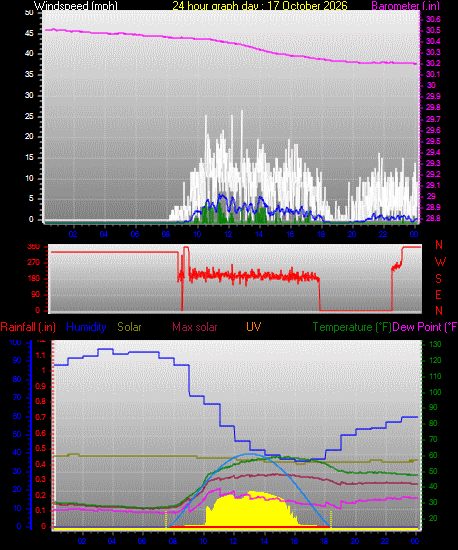Click the "29.5" barometer scale value
Screen dimensions: 458x550
[x=433, y=141]
